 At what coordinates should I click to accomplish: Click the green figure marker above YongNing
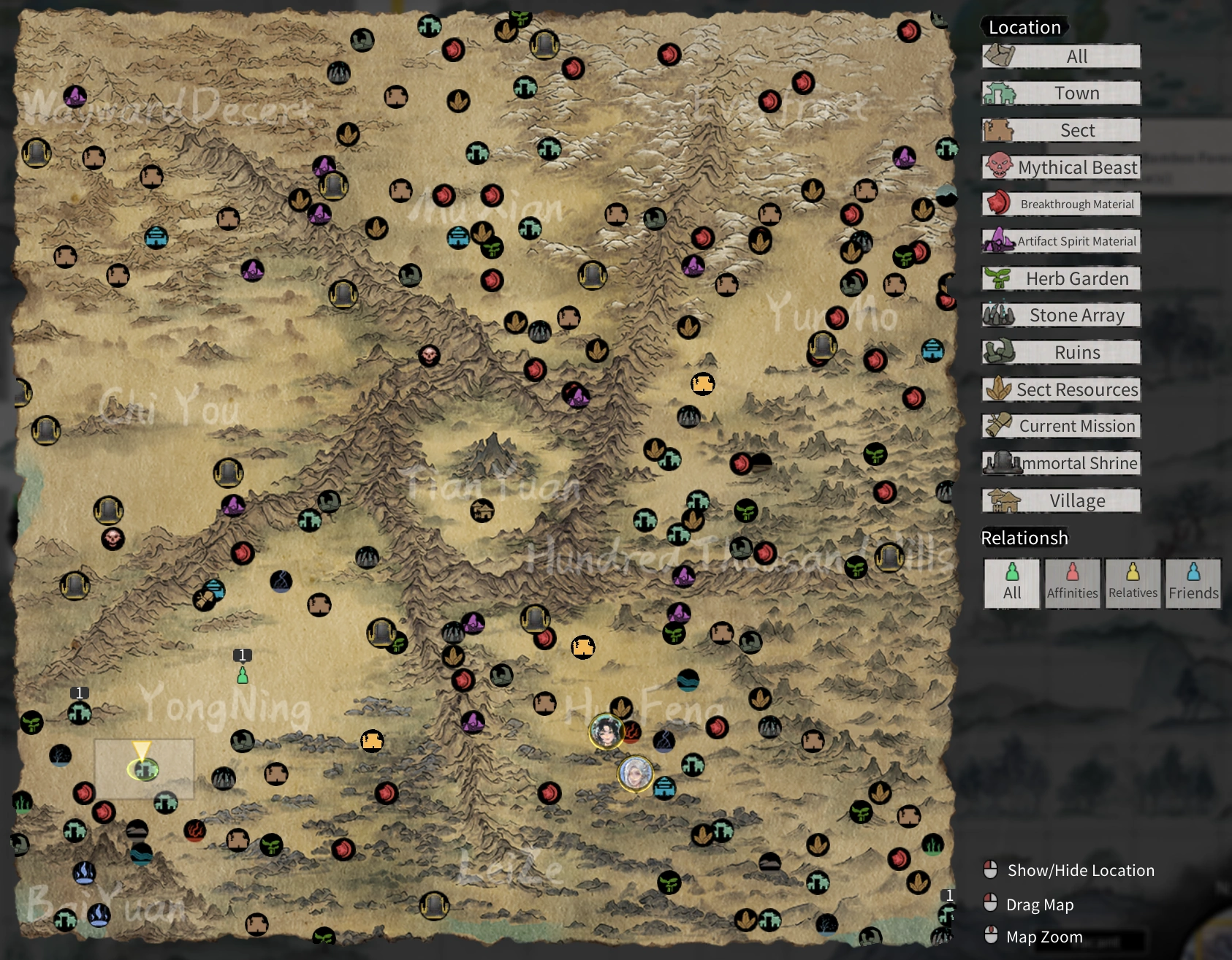click(x=243, y=676)
